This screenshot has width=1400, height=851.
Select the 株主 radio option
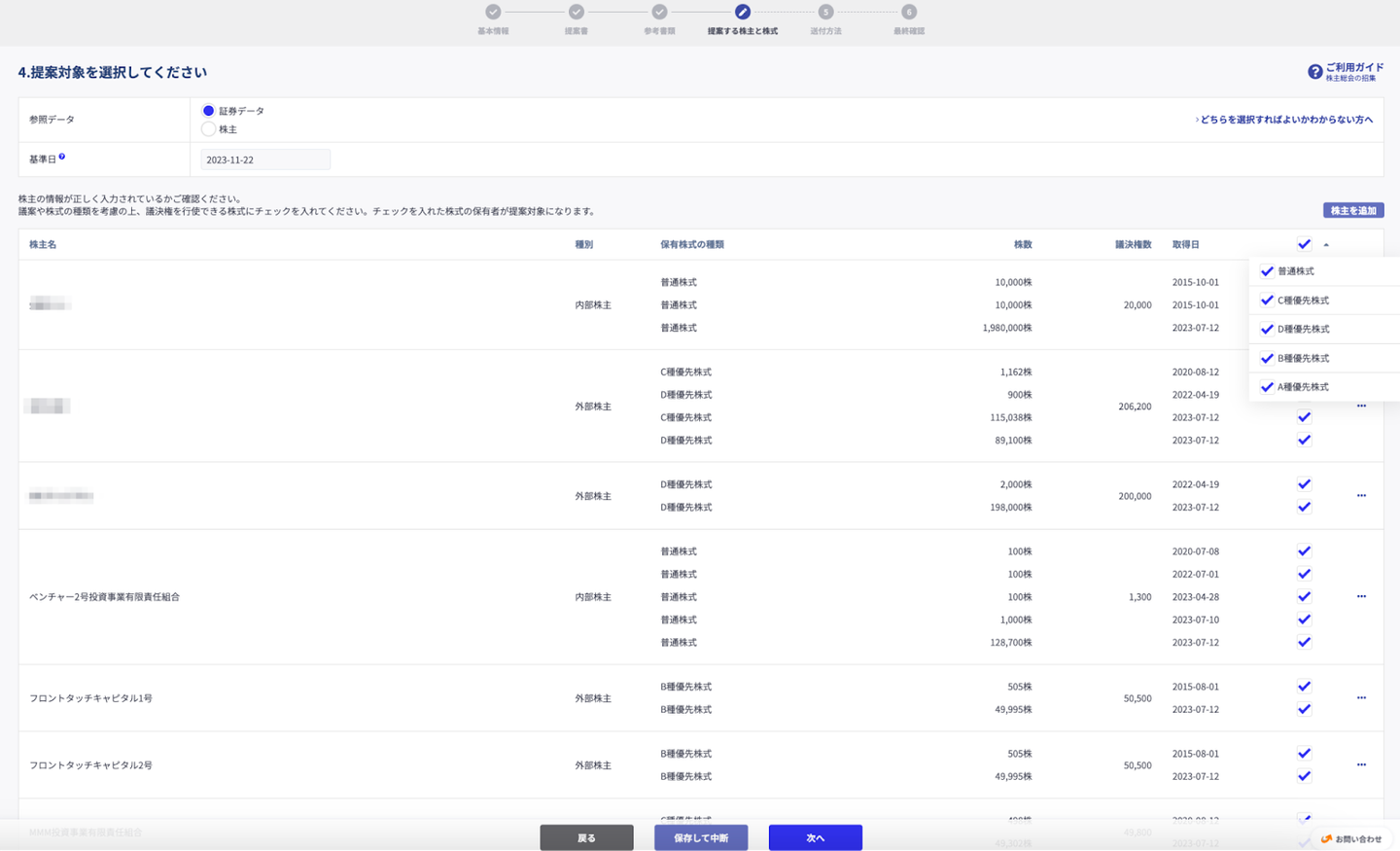coord(208,129)
